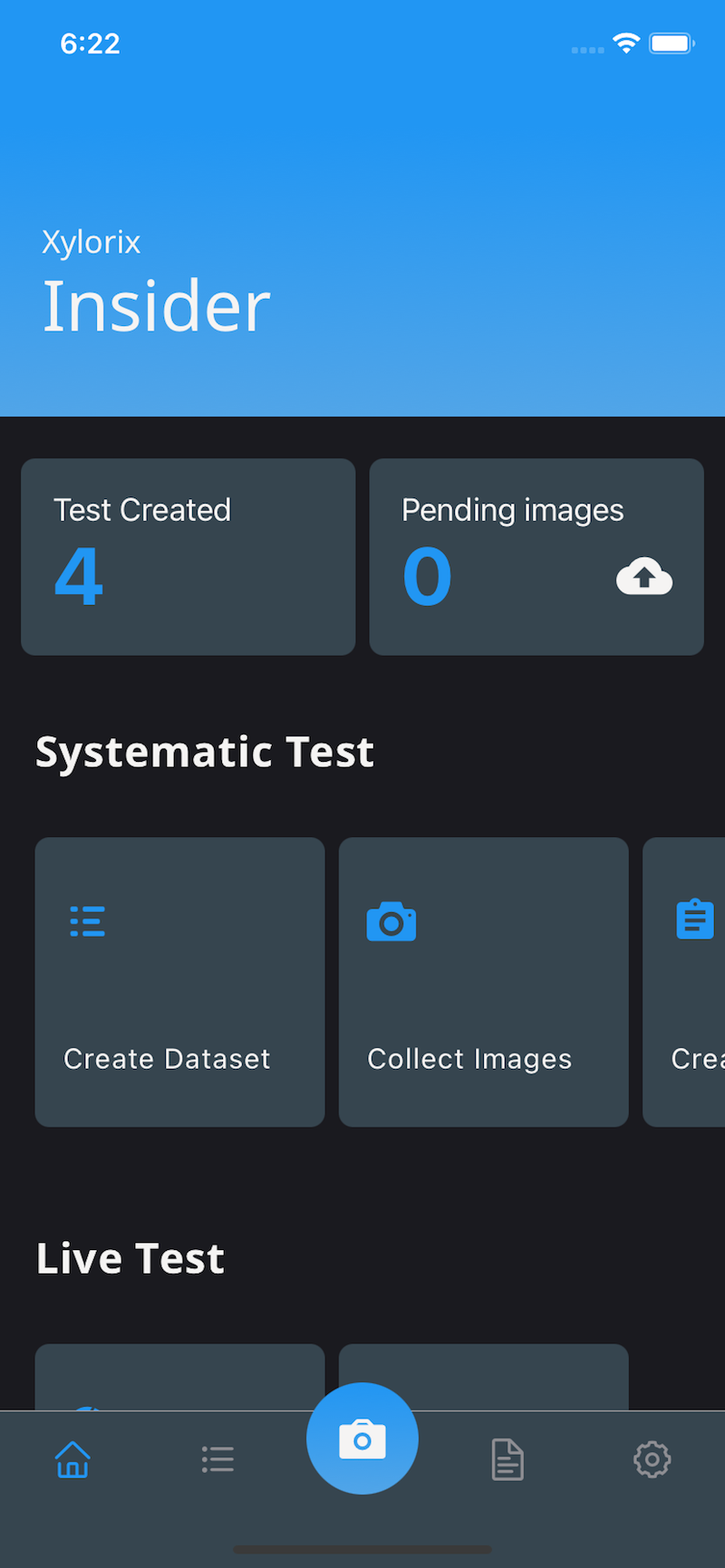Tap the camera icon in Collect Images card

(x=391, y=921)
